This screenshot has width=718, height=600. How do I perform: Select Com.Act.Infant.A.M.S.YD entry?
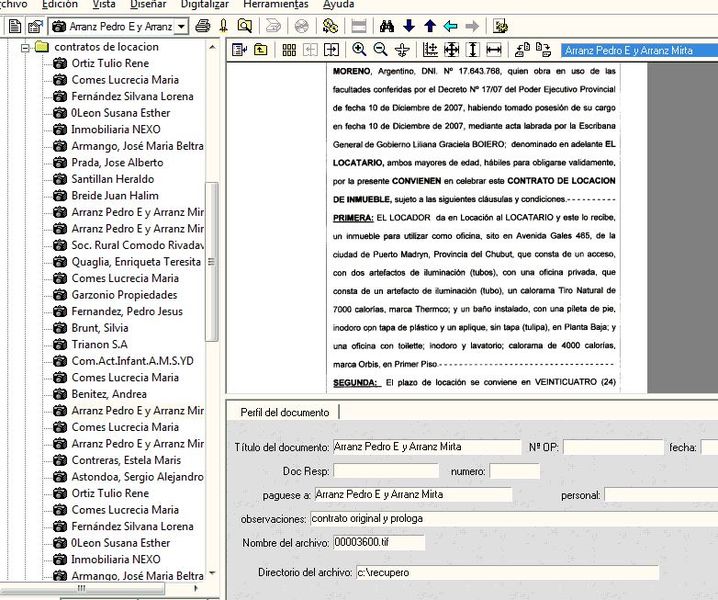point(132,361)
